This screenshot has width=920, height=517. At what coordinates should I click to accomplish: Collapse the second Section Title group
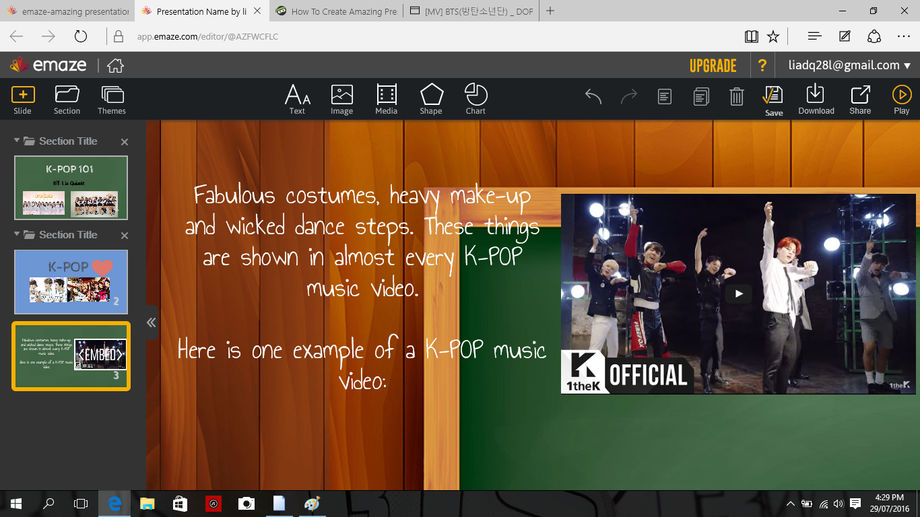pos(16,234)
